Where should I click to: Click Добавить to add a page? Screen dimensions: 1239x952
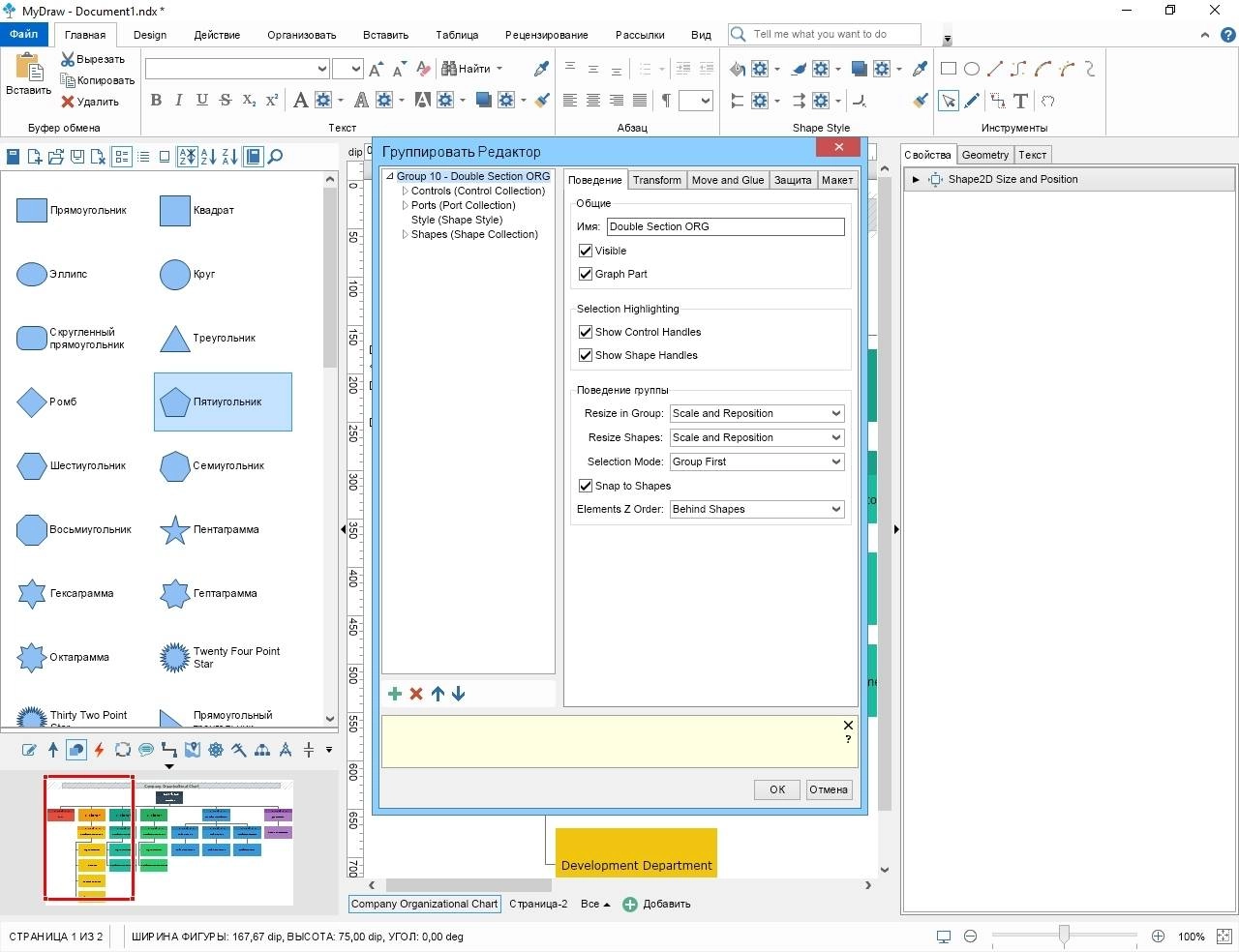tap(656, 905)
